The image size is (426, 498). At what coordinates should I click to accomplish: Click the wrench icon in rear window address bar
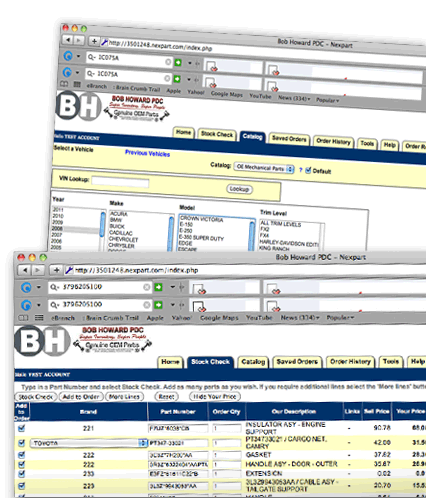(104, 42)
